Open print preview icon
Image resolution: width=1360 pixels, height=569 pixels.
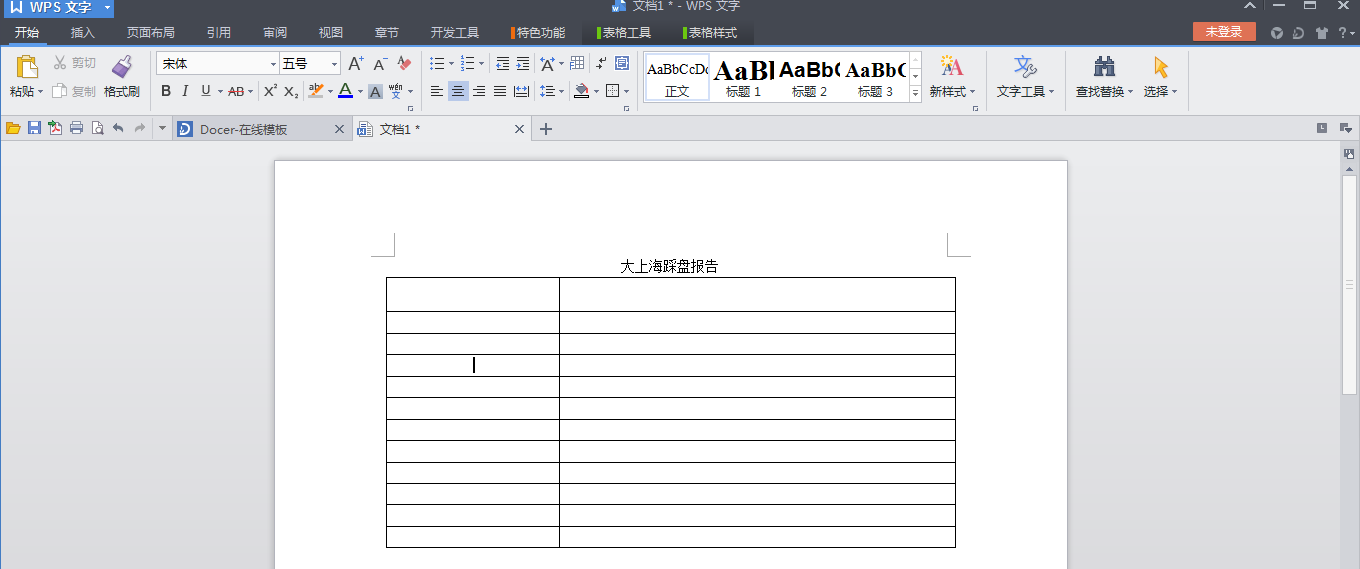click(97, 128)
